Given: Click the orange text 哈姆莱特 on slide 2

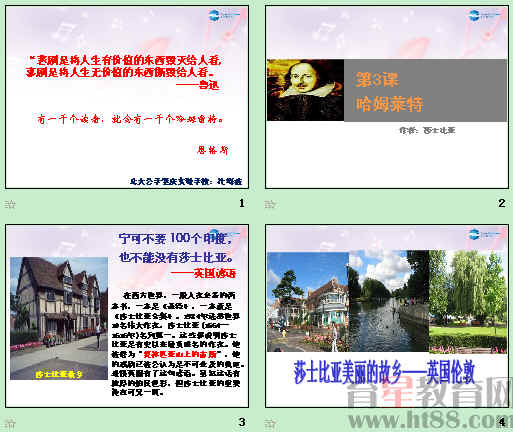Looking at the screenshot, I should pyautogui.click(x=389, y=104).
